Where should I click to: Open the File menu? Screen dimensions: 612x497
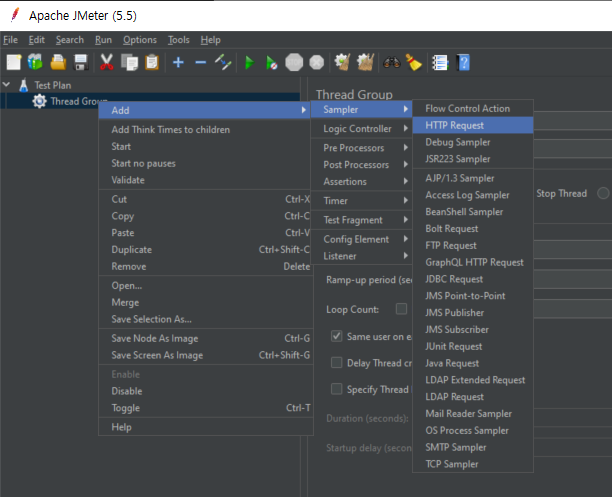tap(10, 40)
